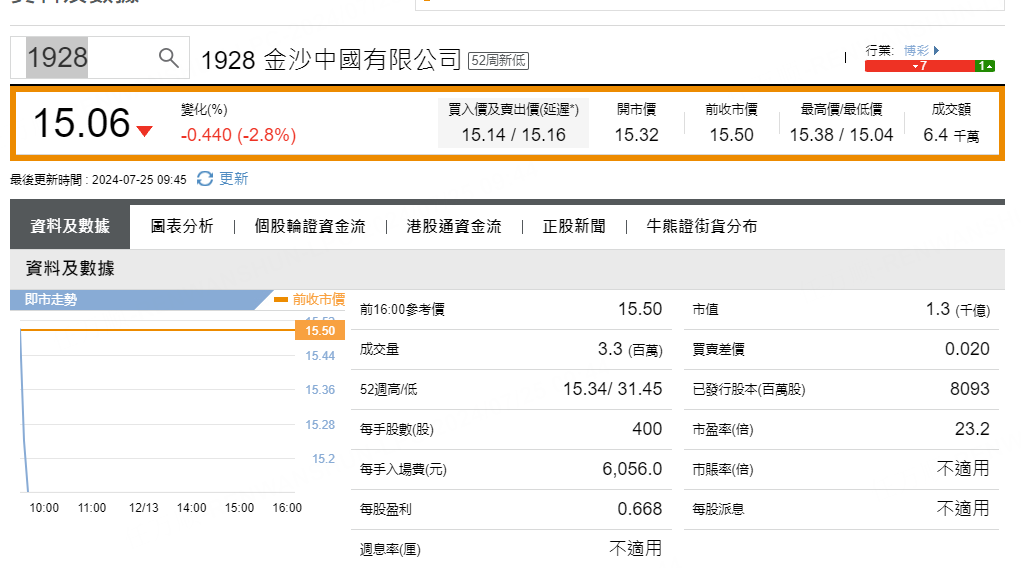Open the 博彩 industry link
Screen dimensions: 1021x568
[x=916, y=50]
